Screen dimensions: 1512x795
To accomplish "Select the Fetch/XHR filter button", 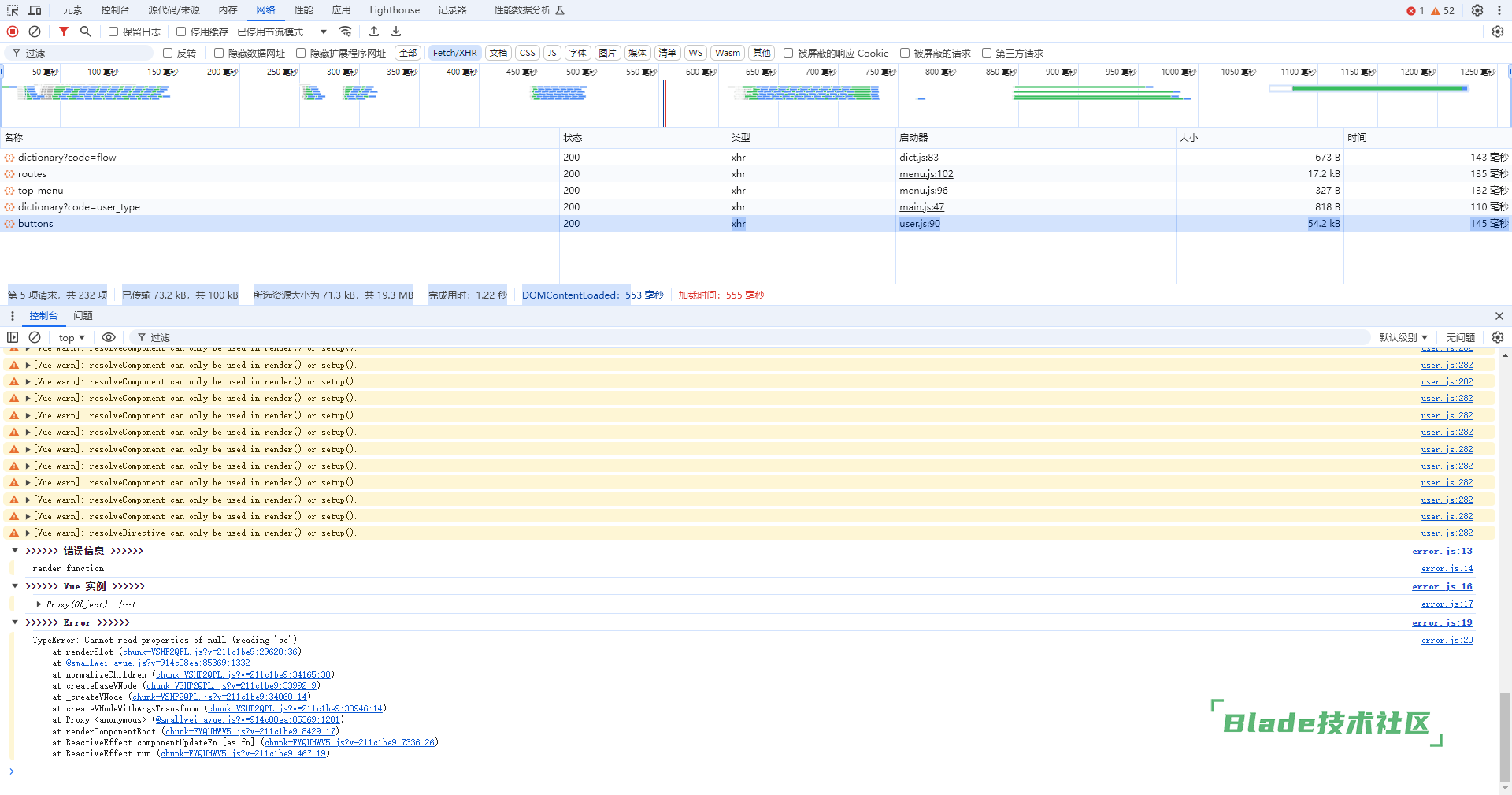I will (x=454, y=53).
